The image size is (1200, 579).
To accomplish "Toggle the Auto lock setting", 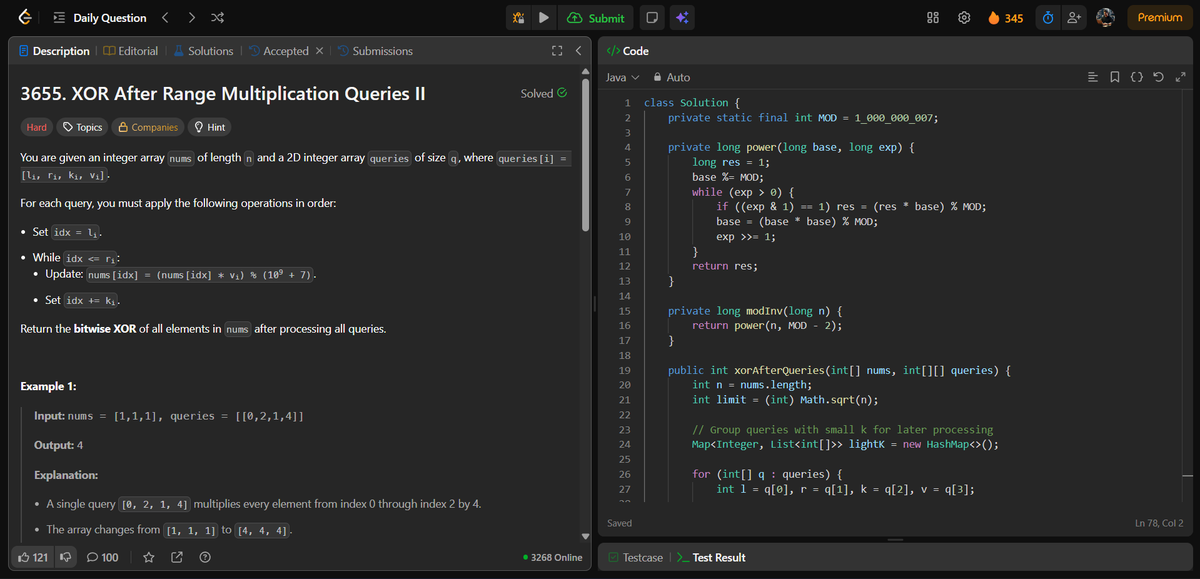I will (671, 77).
